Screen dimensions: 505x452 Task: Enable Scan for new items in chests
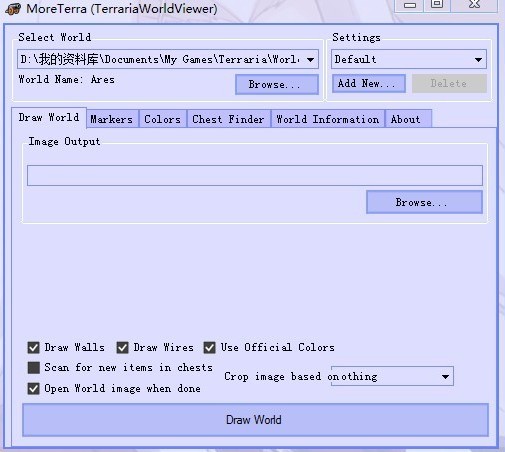coord(33,368)
